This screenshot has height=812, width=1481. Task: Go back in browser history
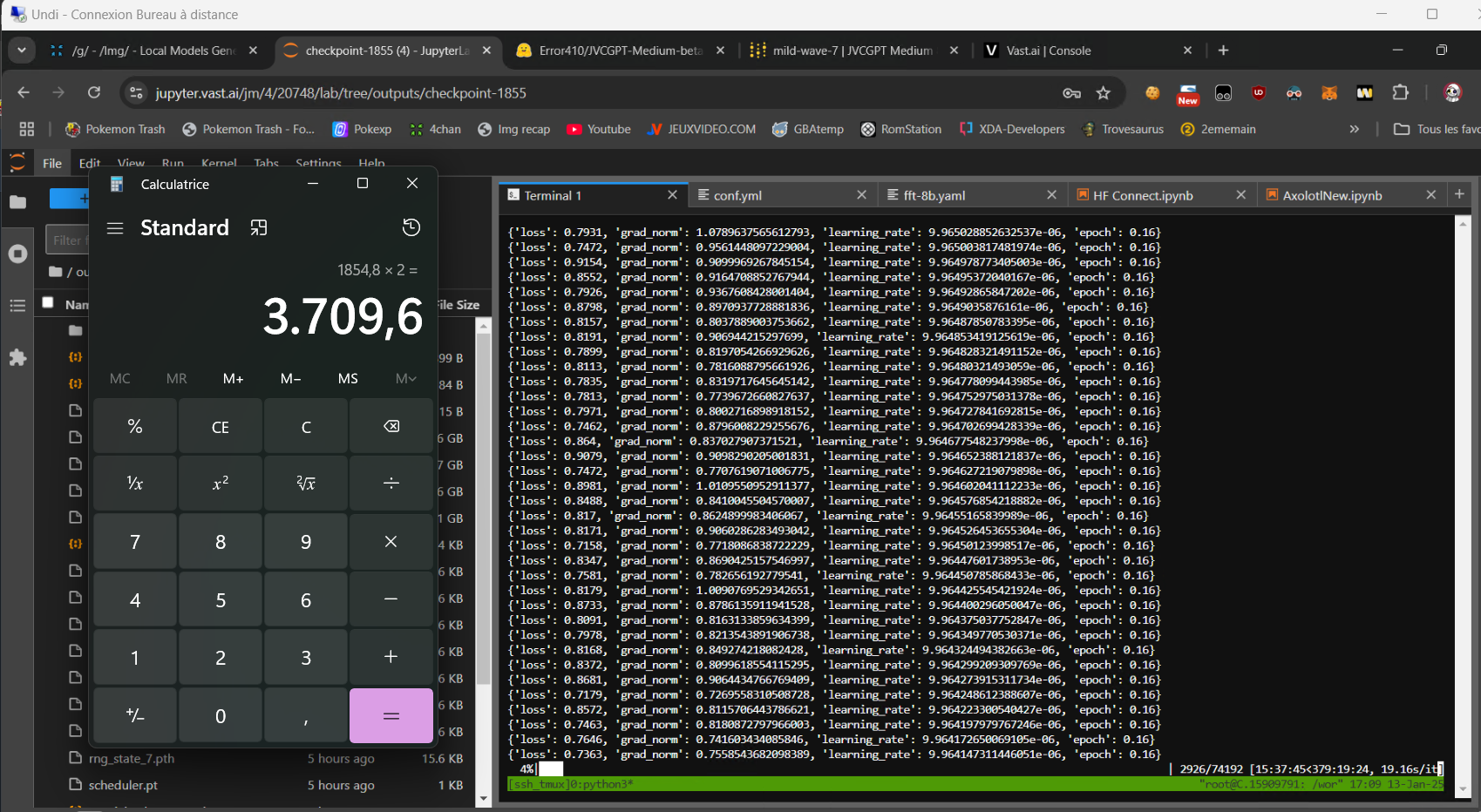[x=24, y=92]
